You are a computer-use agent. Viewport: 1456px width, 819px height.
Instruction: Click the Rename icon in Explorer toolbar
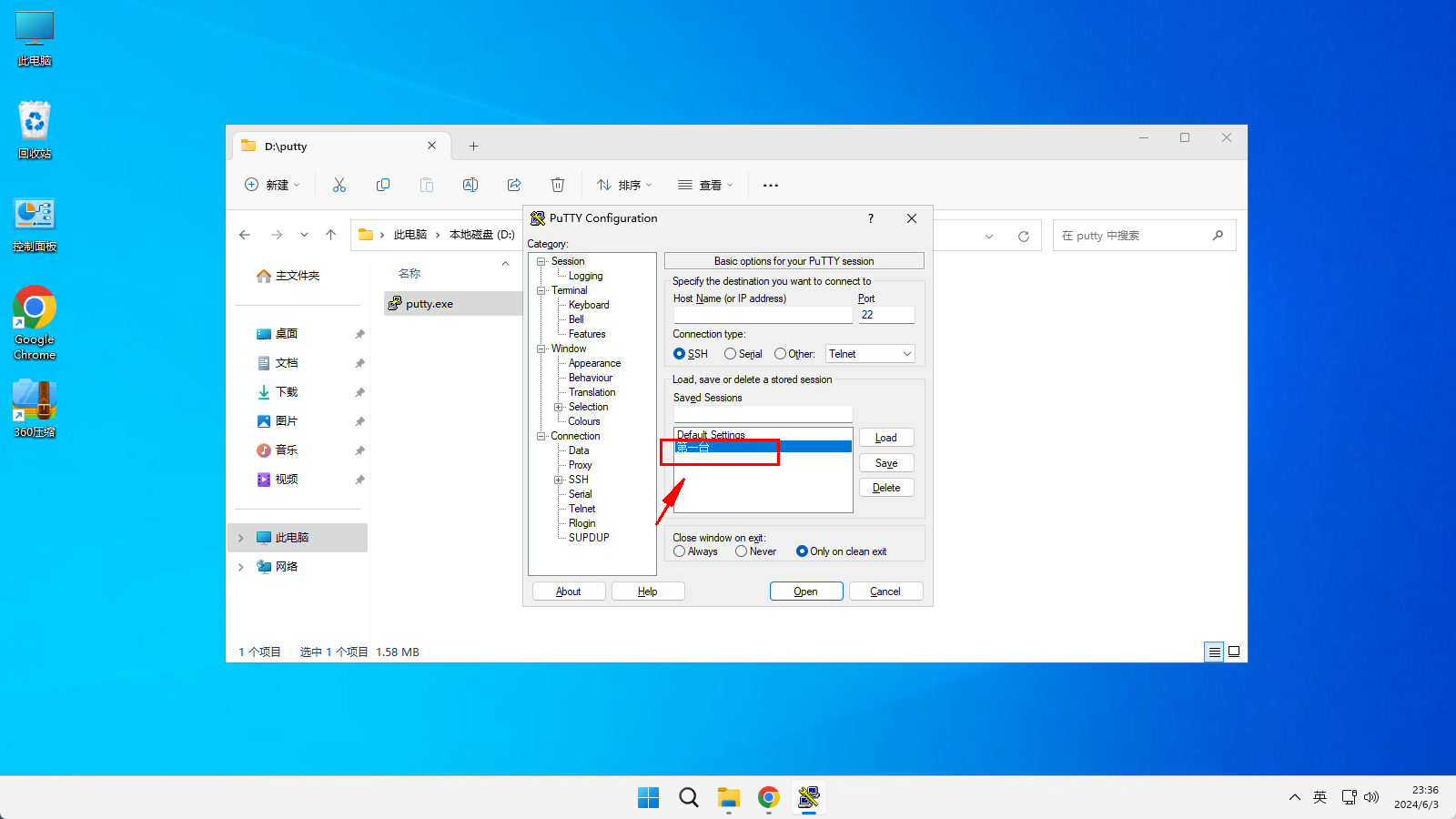click(x=470, y=185)
